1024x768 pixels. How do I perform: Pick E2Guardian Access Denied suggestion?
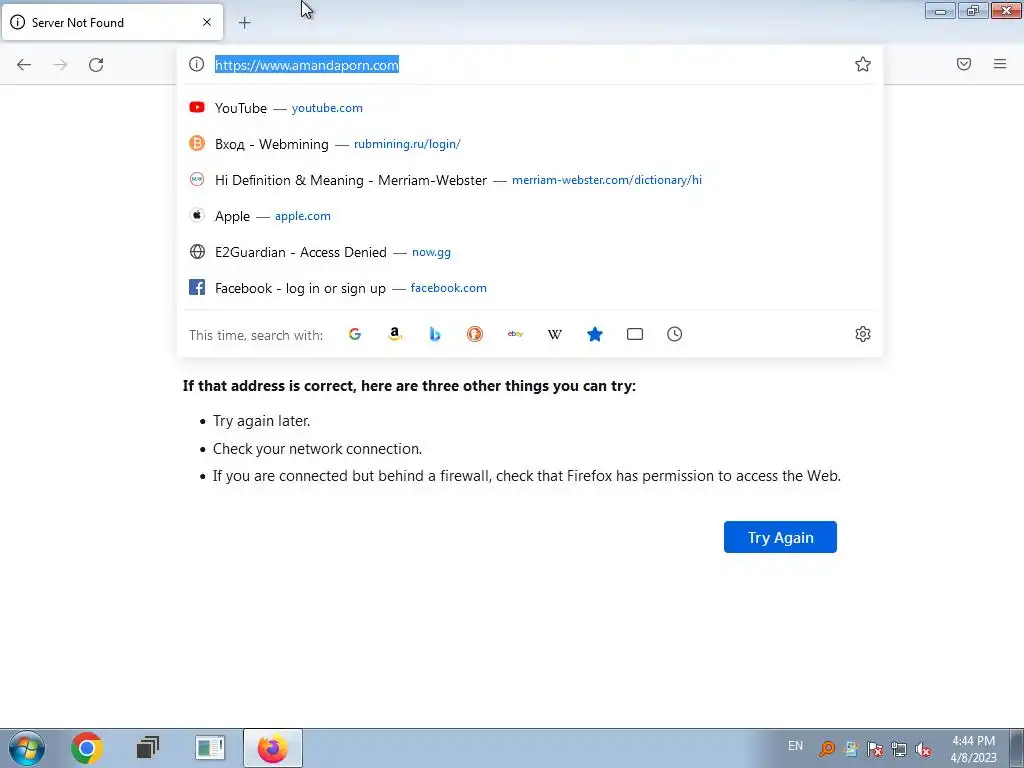tap(530, 252)
